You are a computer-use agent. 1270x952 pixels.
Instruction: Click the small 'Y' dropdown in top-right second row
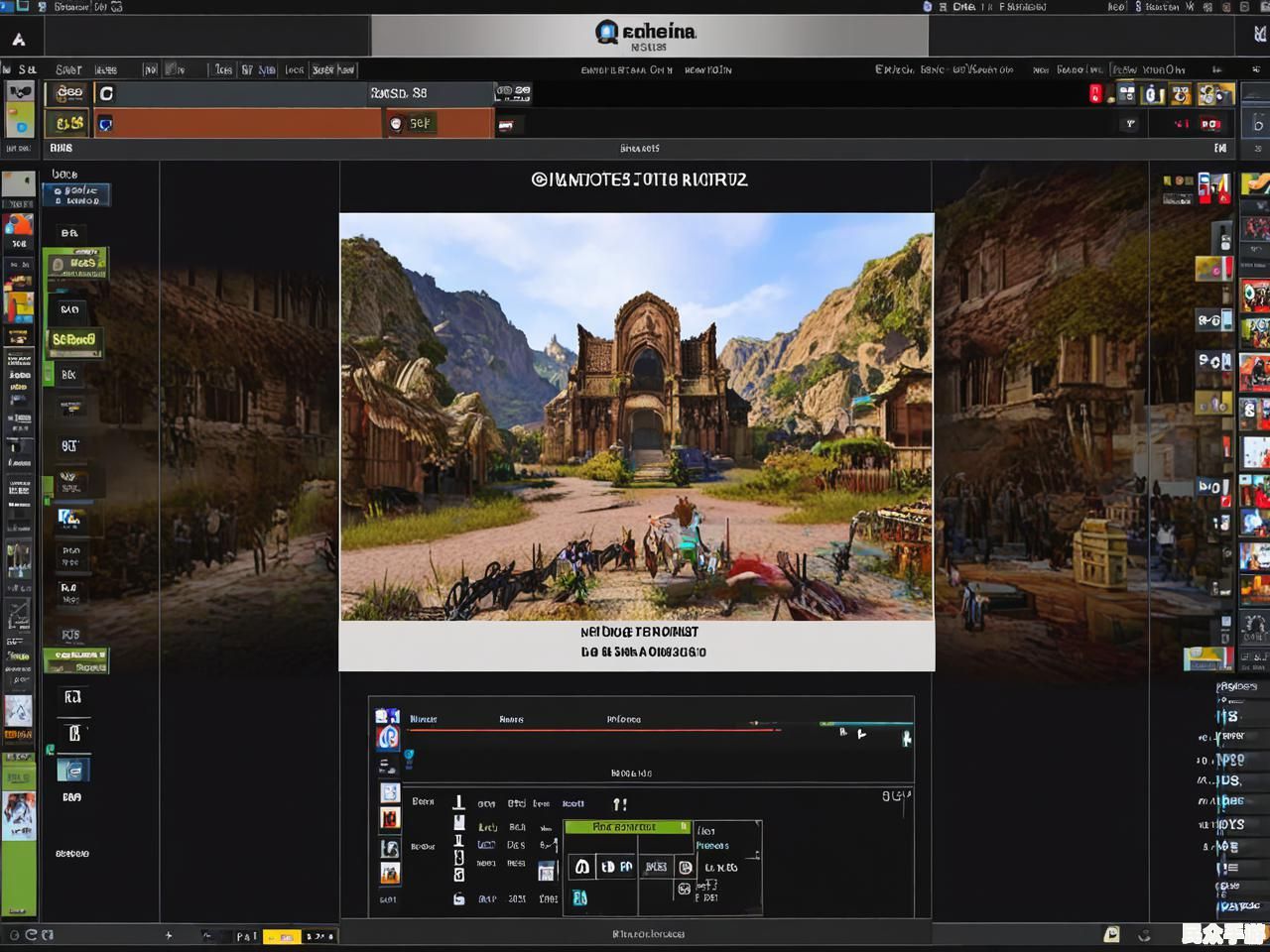click(1130, 124)
